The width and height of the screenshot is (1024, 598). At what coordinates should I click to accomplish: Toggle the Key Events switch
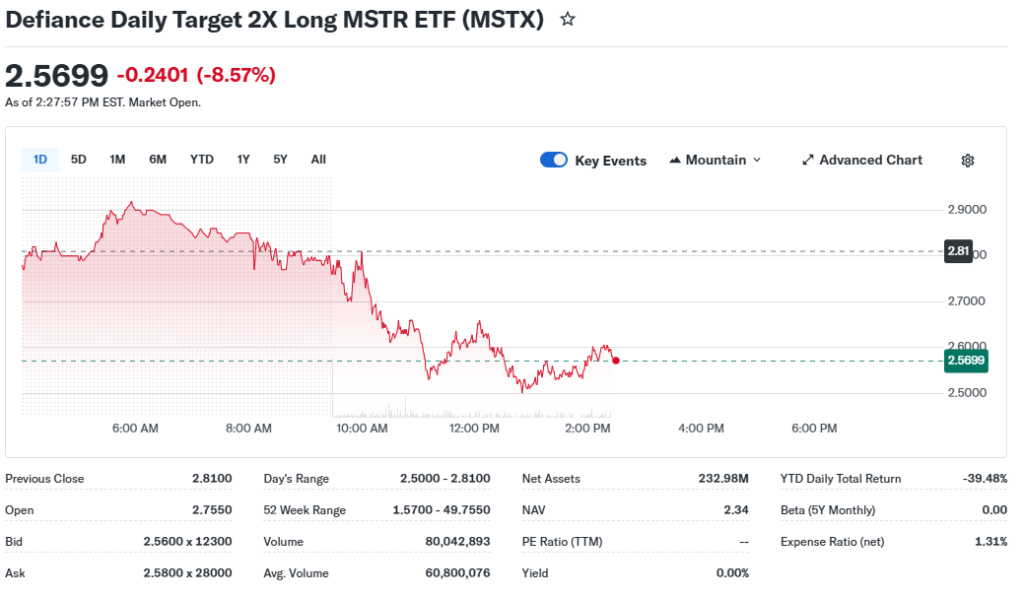point(554,160)
